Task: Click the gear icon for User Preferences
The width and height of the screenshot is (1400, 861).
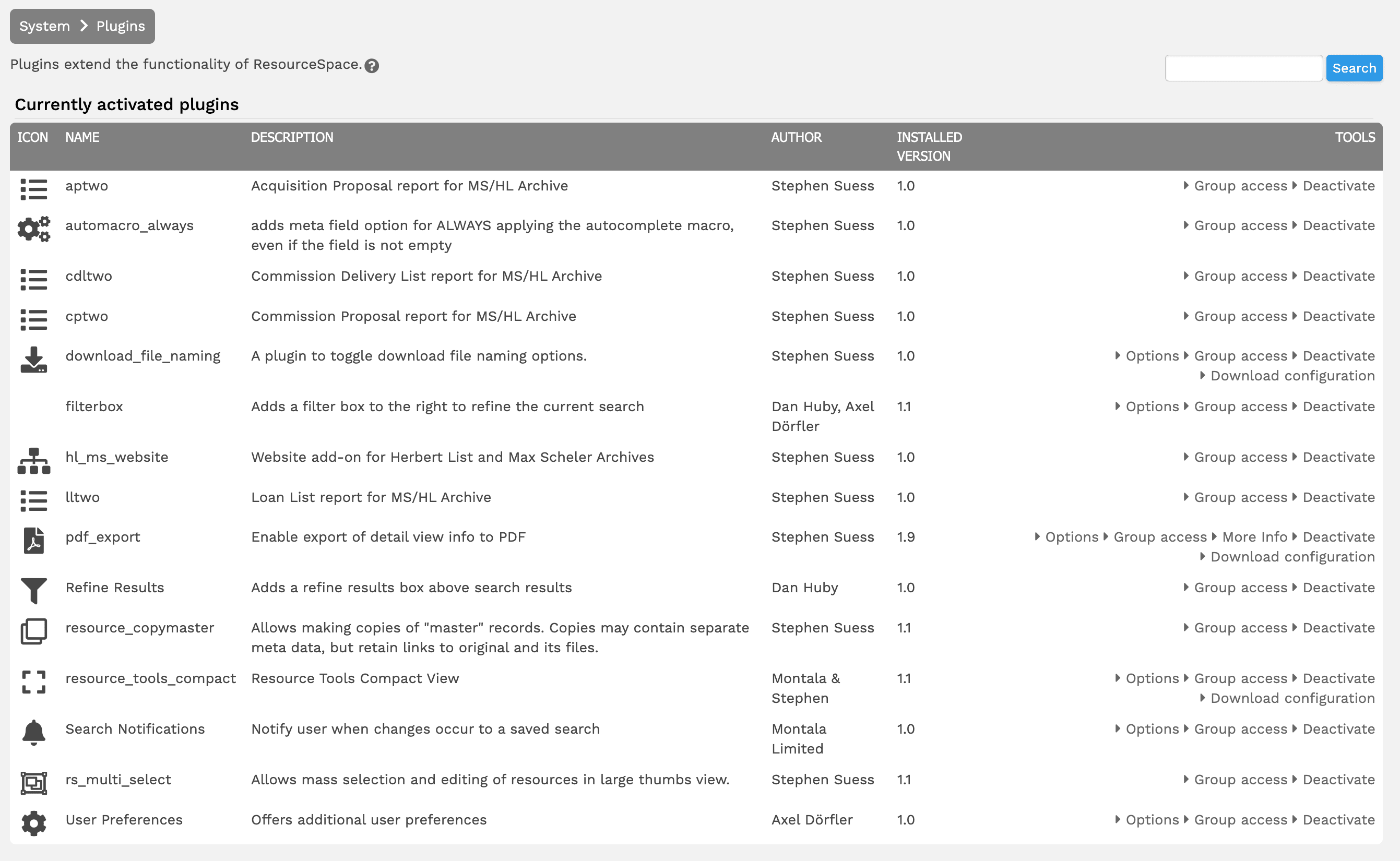Action: point(33,824)
